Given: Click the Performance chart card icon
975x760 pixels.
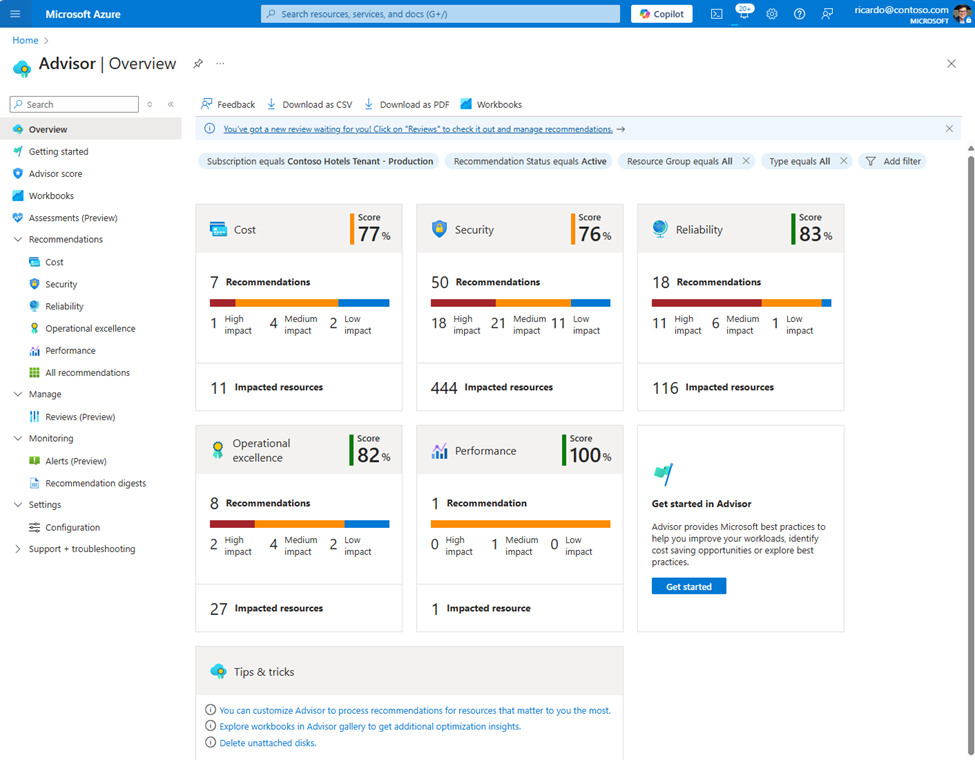Looking at the screenshot, I should click(x=440, y=451).
